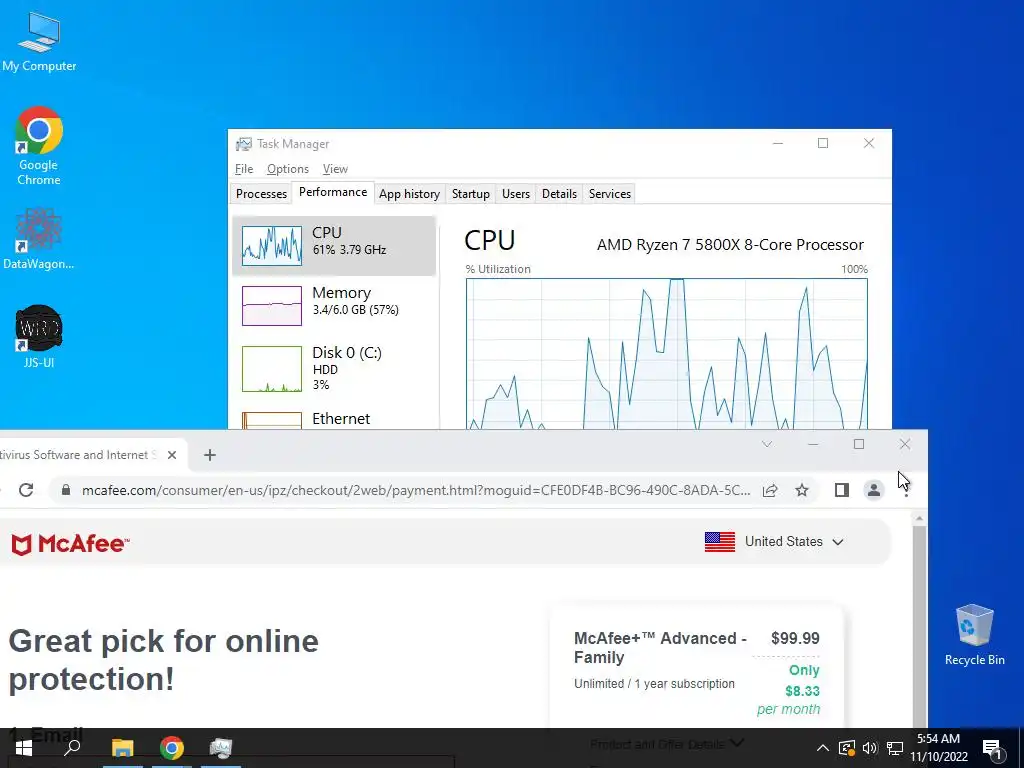Open the Windows Start menu
Image resolution: width=1024 pixels, height=768 pixels.
point(24,748)
